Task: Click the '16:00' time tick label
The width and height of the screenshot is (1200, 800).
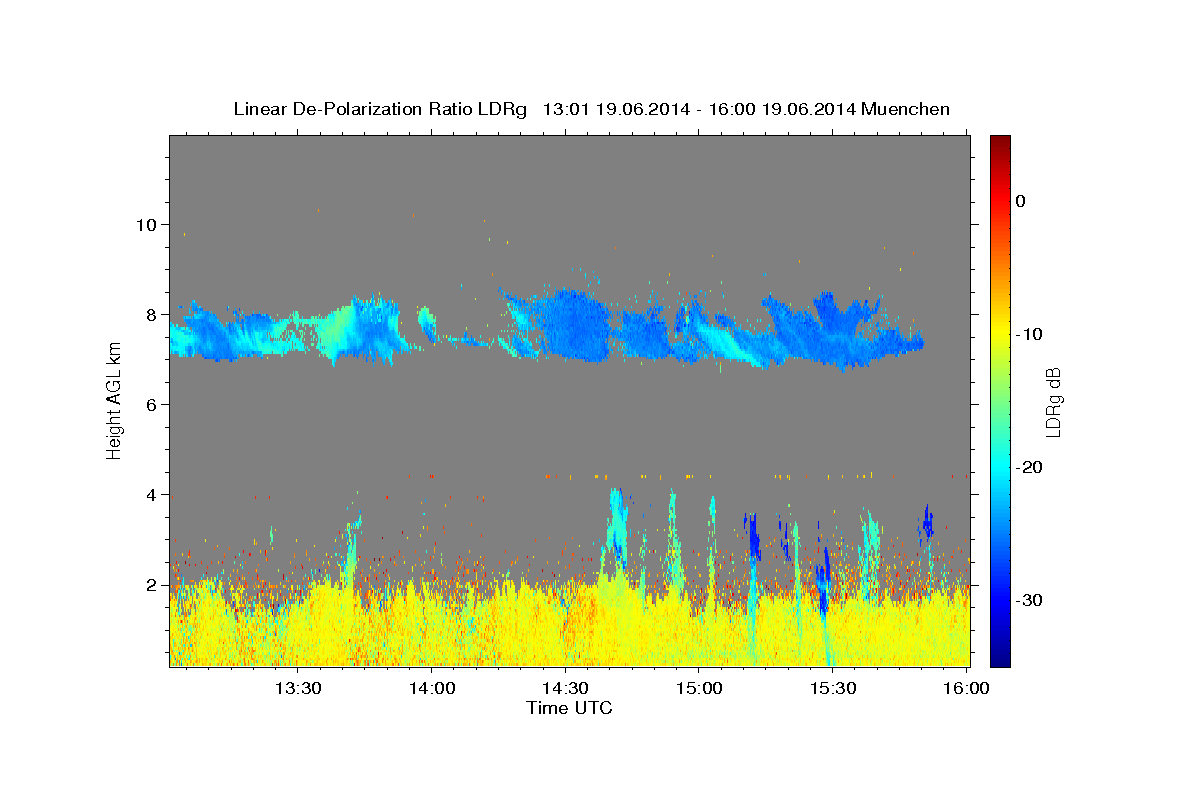Action: (966, 688)
